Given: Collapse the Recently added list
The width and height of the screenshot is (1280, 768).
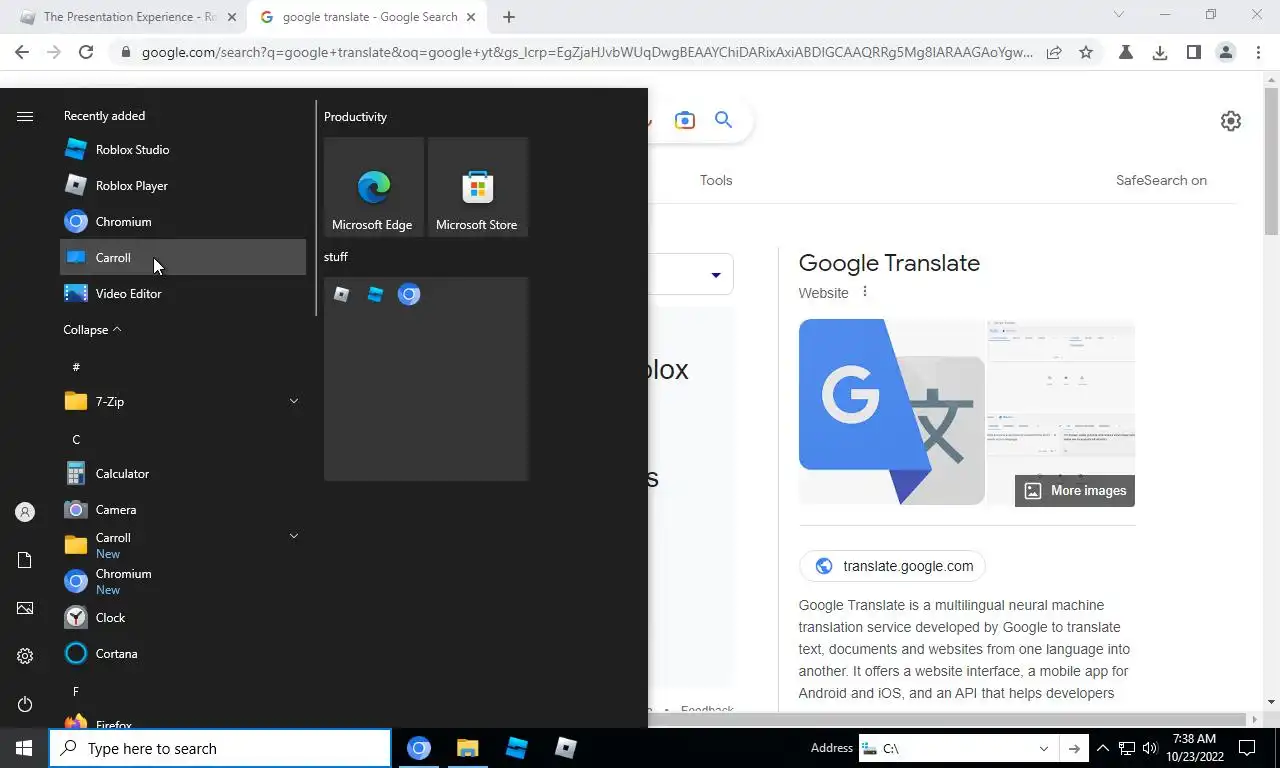Looking at the screenshot, I should pyautogui.click(x=92, y=330).
